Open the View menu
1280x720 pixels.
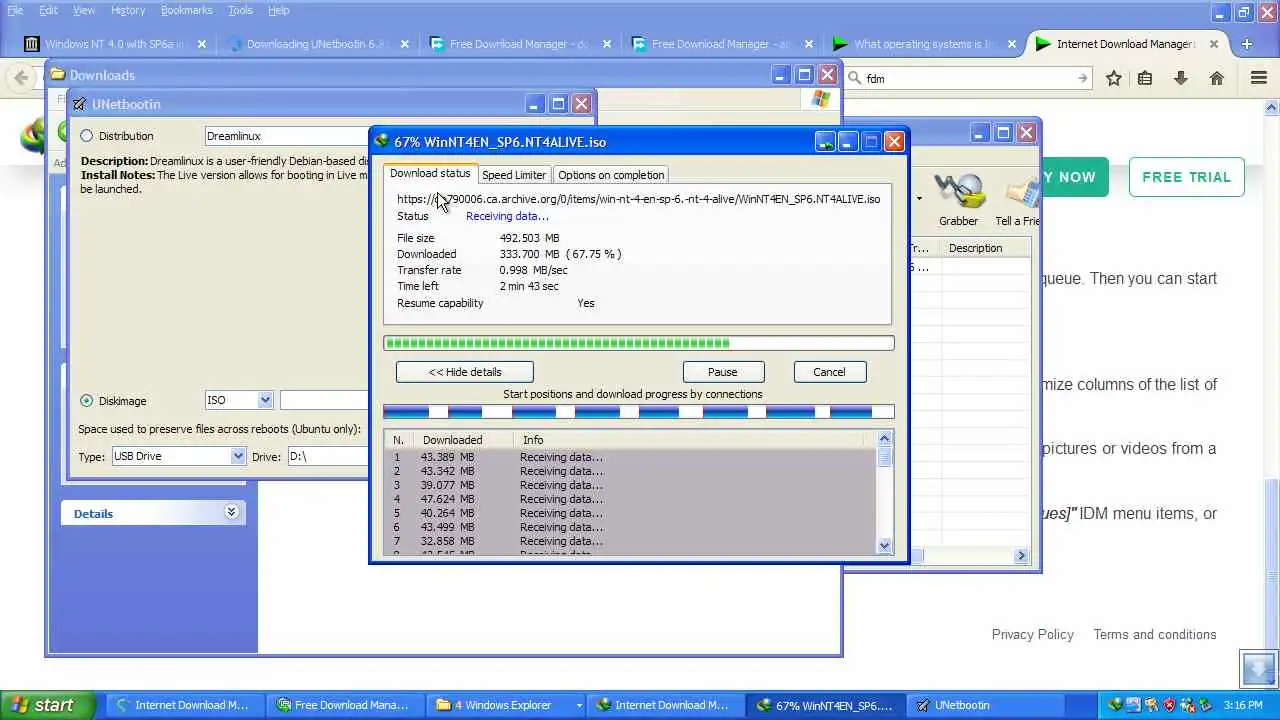[x=84, y=10]
